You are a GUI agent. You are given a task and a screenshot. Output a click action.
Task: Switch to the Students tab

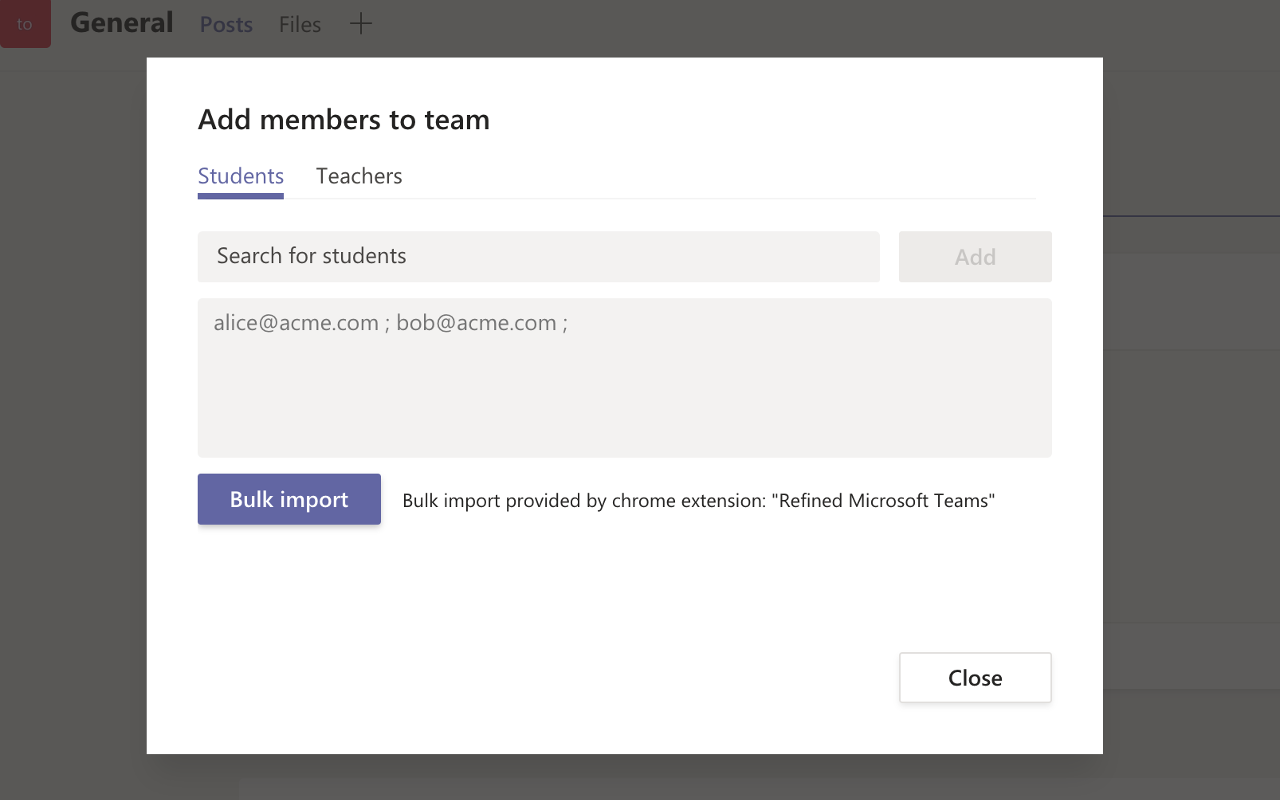(x=241, y=176)
